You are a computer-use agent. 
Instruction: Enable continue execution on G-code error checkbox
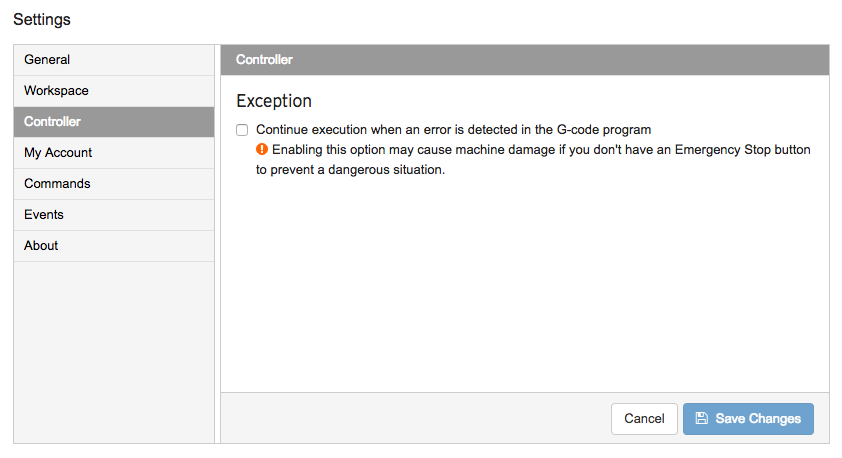point(242,130)
